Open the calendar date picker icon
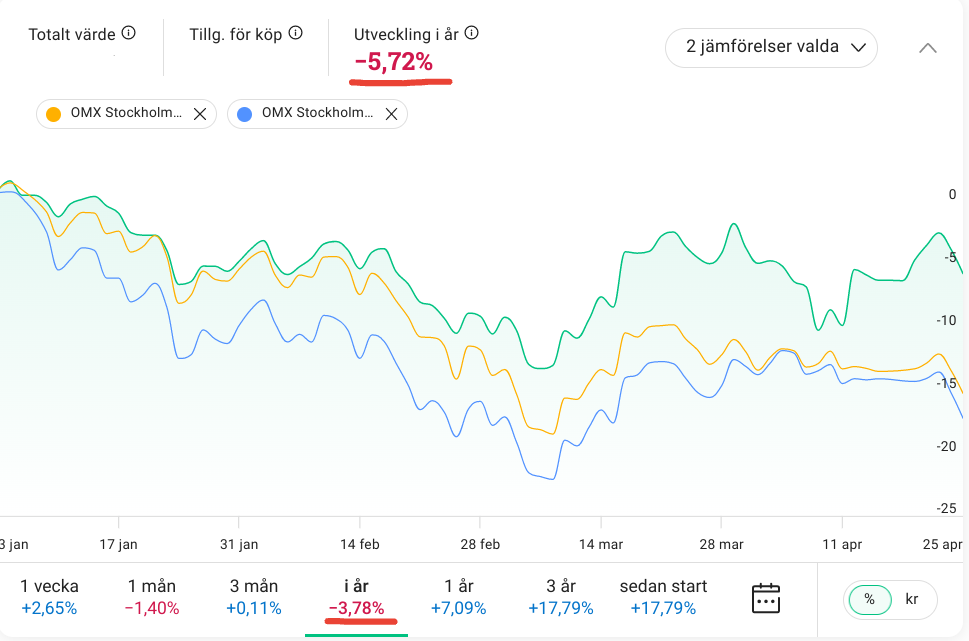The width and height of the screenshot is (969, 641). (x=765, y=598)
